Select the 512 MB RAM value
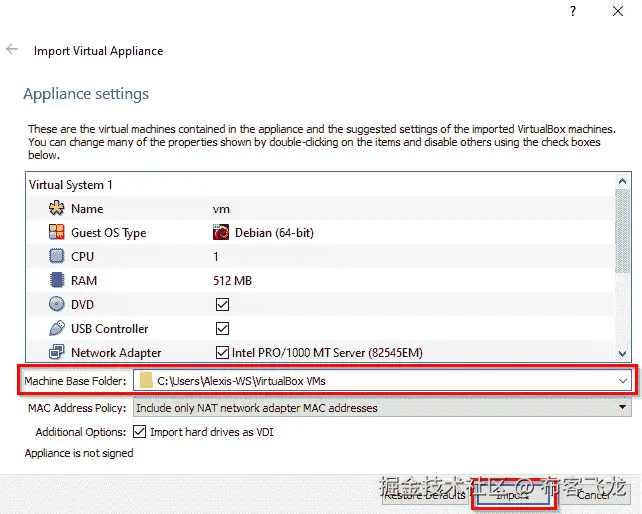642x514 pixels. point(233,281)
